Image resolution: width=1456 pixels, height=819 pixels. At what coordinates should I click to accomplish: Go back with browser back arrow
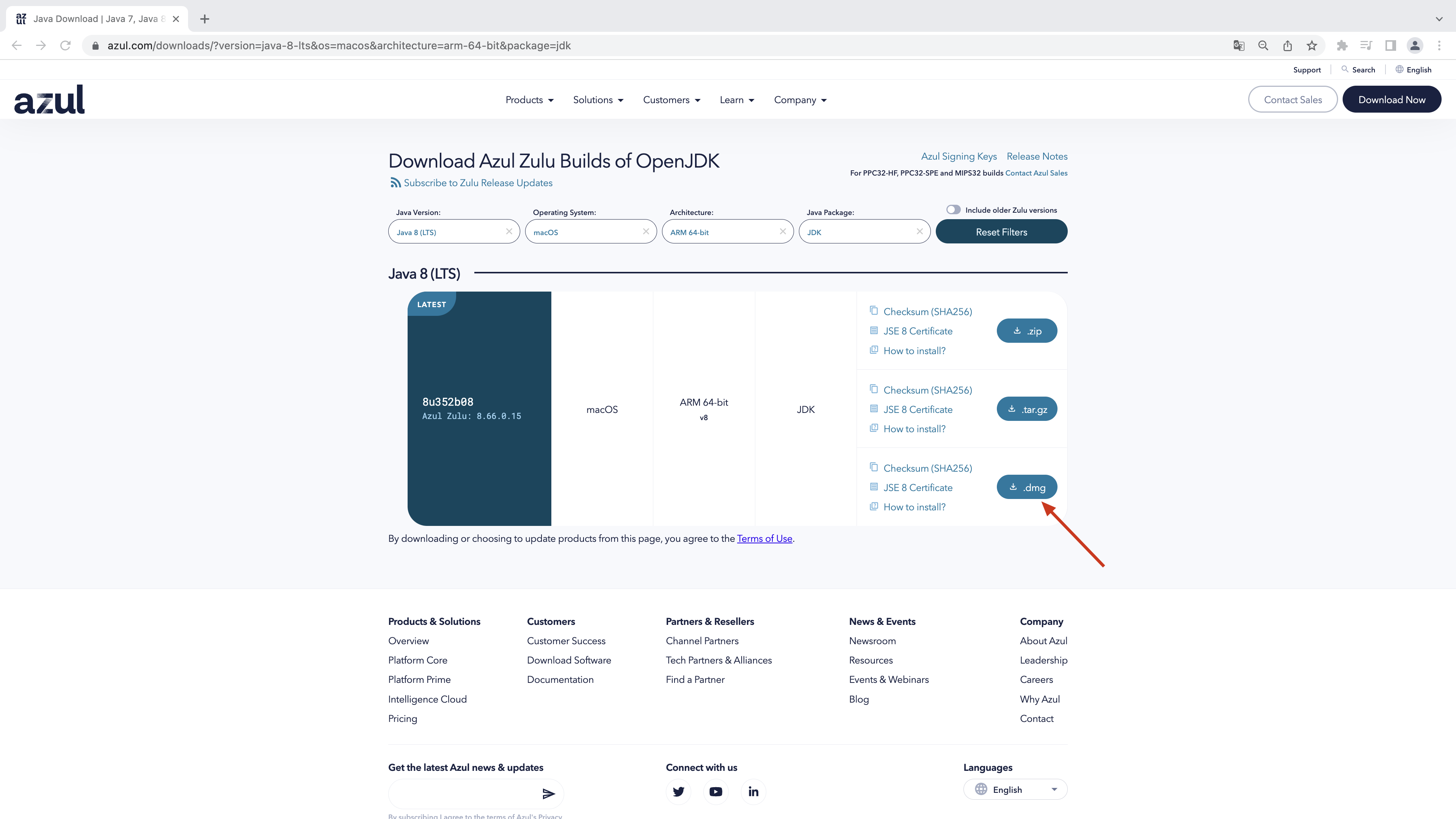point(16,45)
